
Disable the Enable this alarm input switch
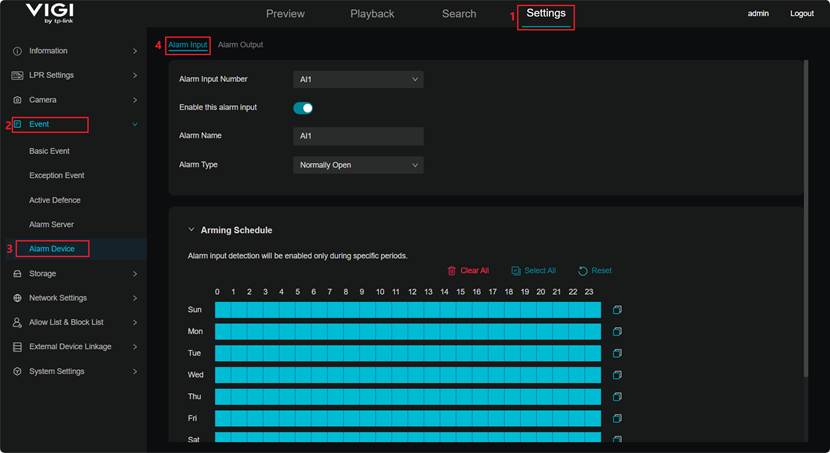tap(303, 108)
